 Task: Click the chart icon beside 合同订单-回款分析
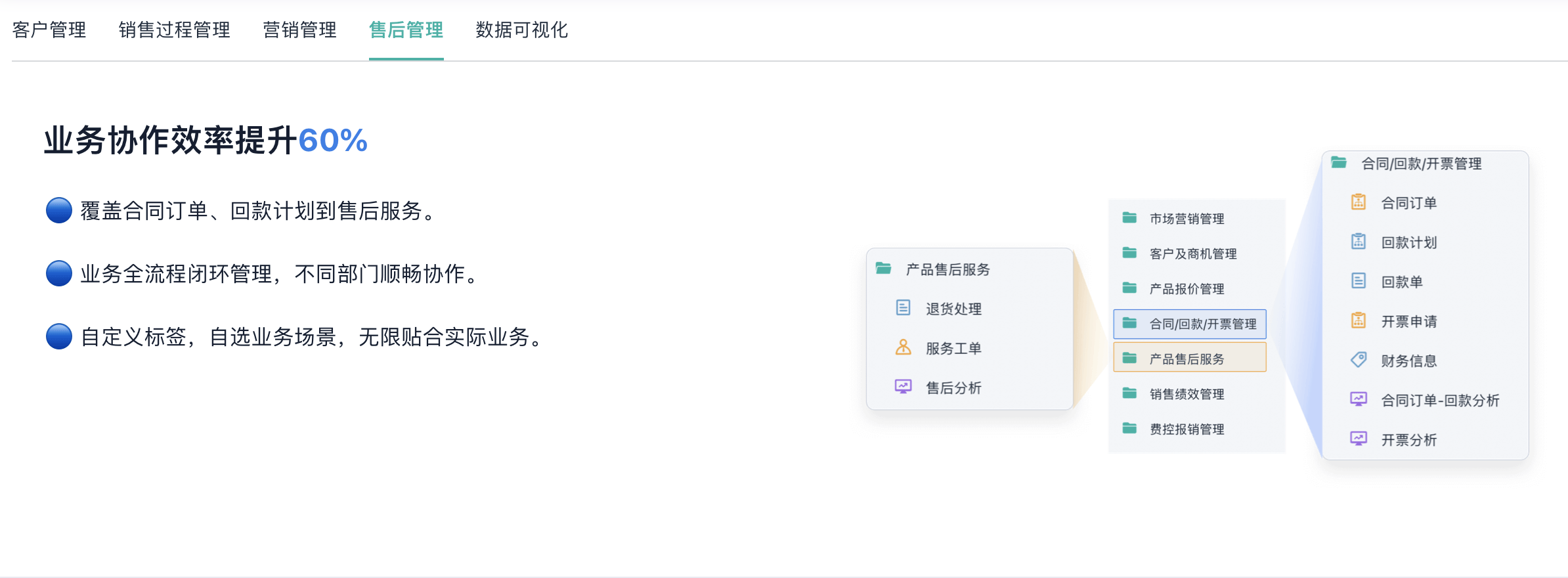coord(1359,399)
